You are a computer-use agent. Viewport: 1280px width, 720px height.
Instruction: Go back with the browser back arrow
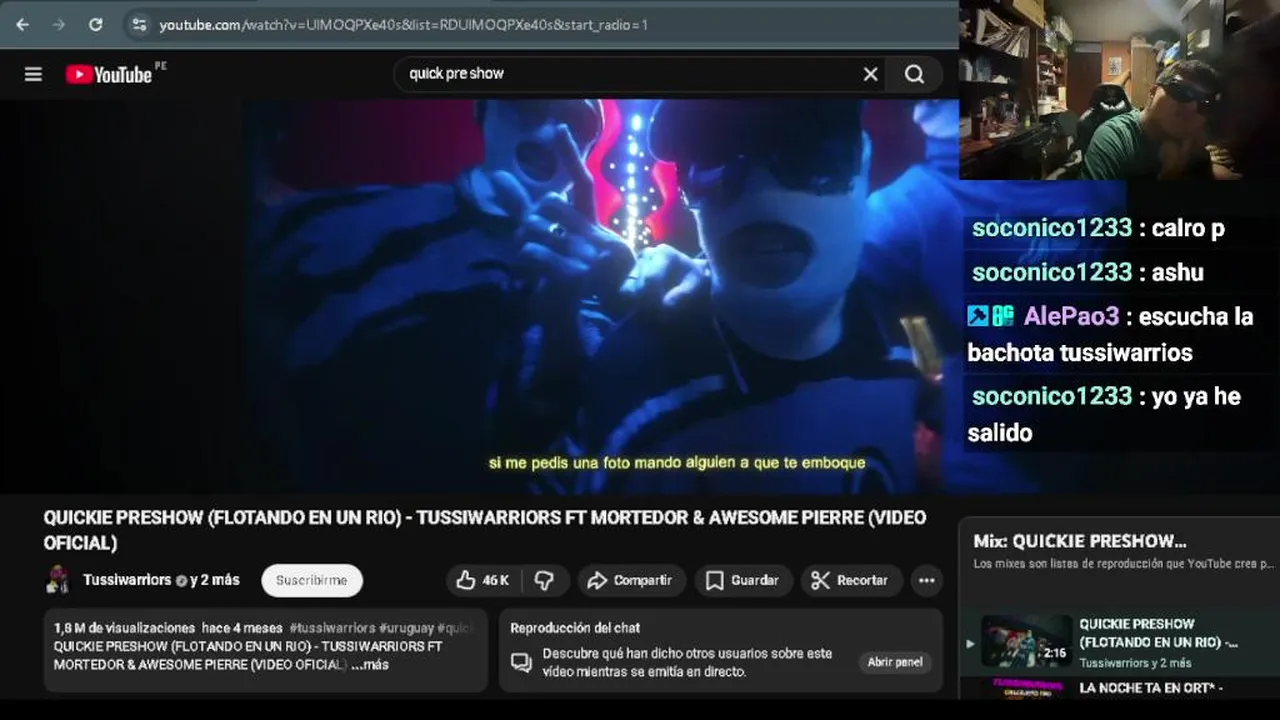click(x=22, y=24)
